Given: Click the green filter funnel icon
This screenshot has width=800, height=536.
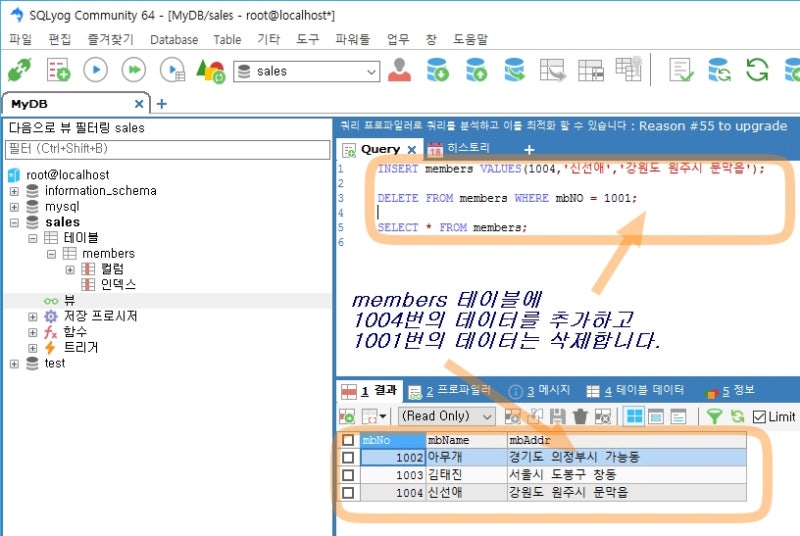Looking at the screenshot, I should coord(714,417).
